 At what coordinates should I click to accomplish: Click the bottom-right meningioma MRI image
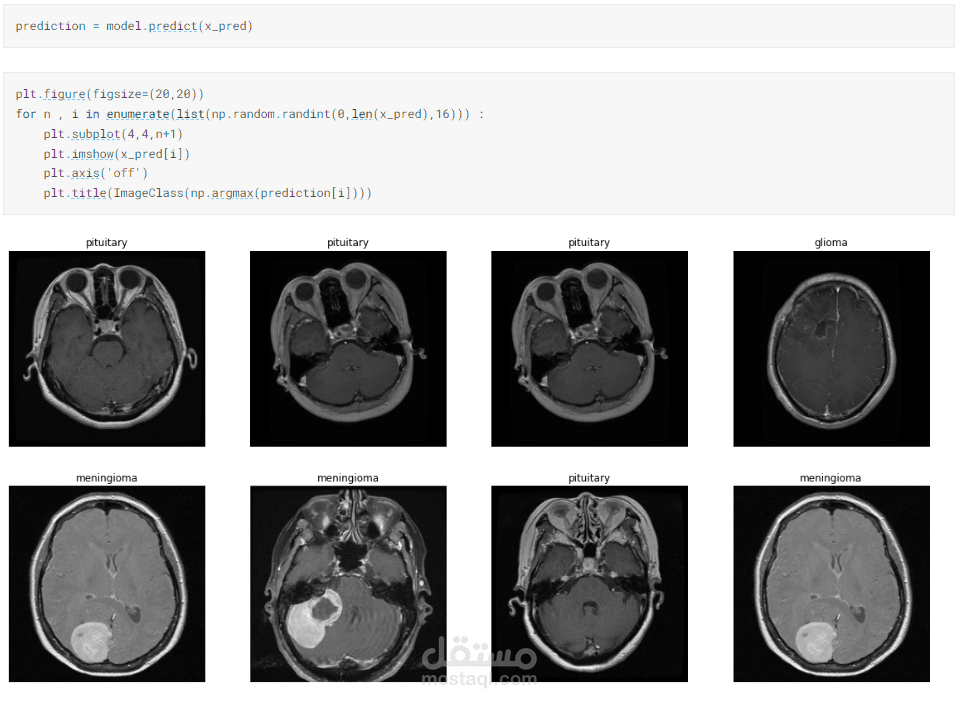point(830,583)
